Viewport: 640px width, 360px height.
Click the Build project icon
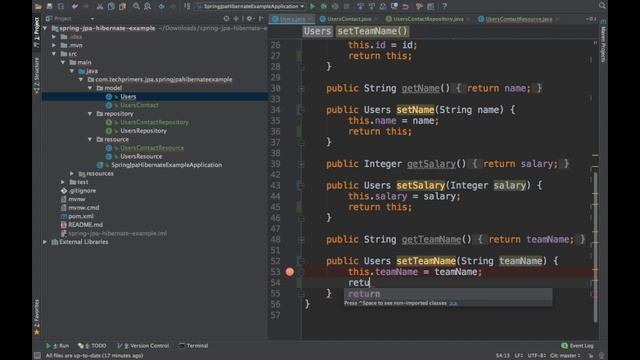tap(187, 6)
